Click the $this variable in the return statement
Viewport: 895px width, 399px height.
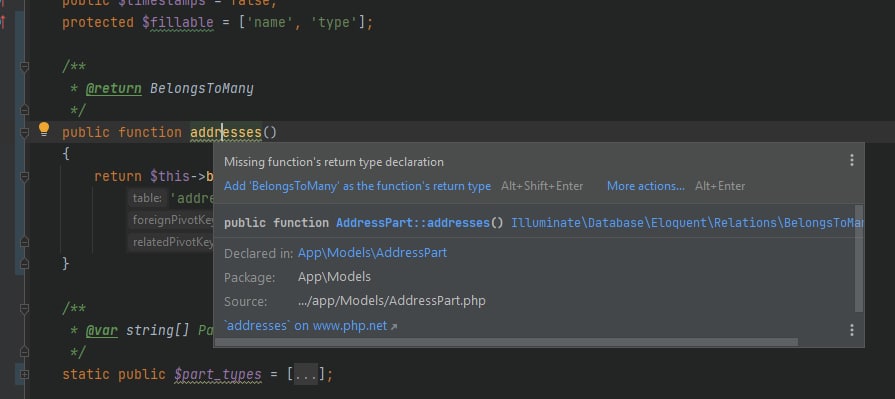click(x=169, y=176)
